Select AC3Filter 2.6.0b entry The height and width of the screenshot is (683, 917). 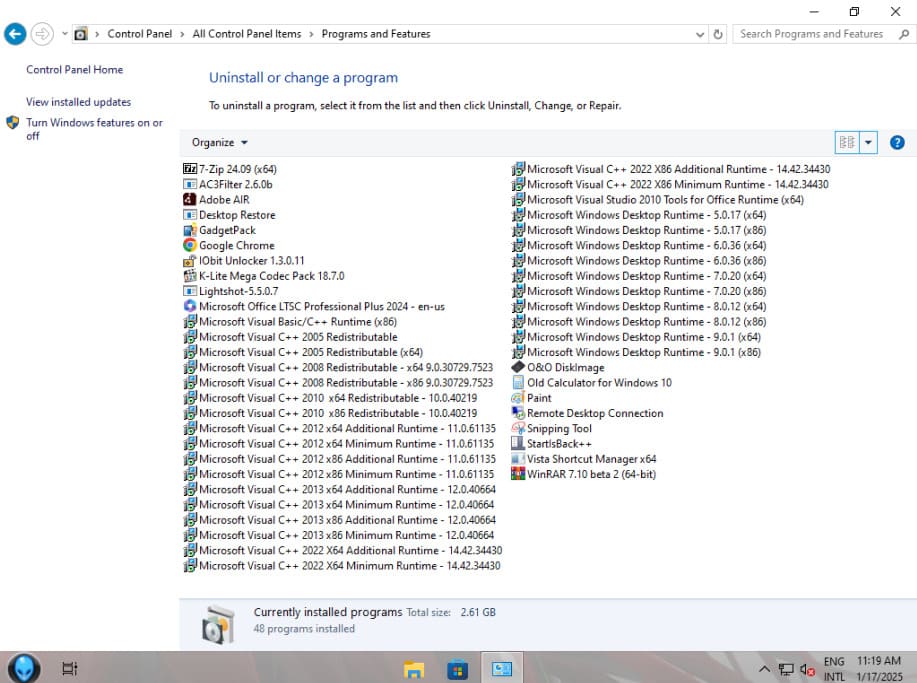click(x=228, y=184)
